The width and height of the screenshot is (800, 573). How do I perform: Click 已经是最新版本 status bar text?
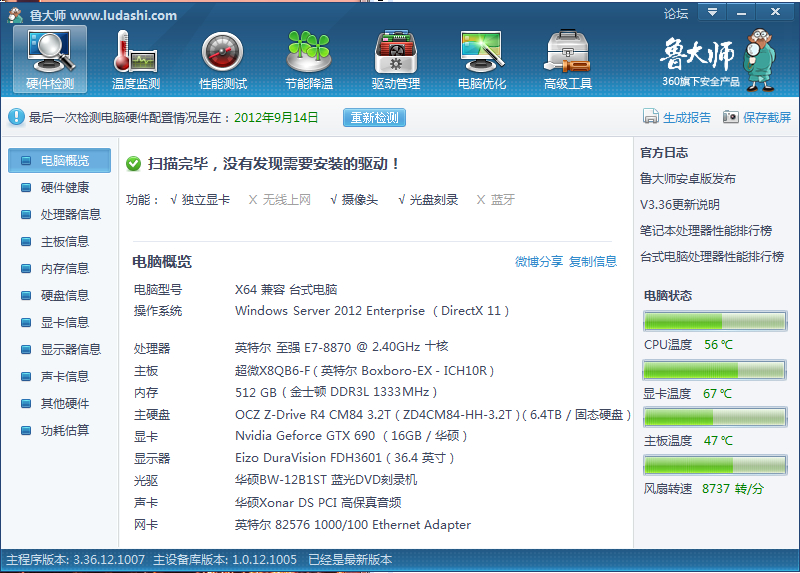click(x=350, y=560)
